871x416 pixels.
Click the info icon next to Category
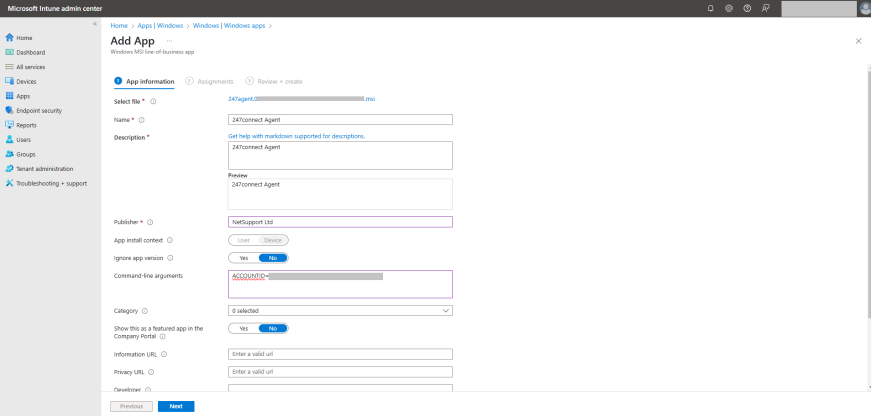(x=145, y=311)
